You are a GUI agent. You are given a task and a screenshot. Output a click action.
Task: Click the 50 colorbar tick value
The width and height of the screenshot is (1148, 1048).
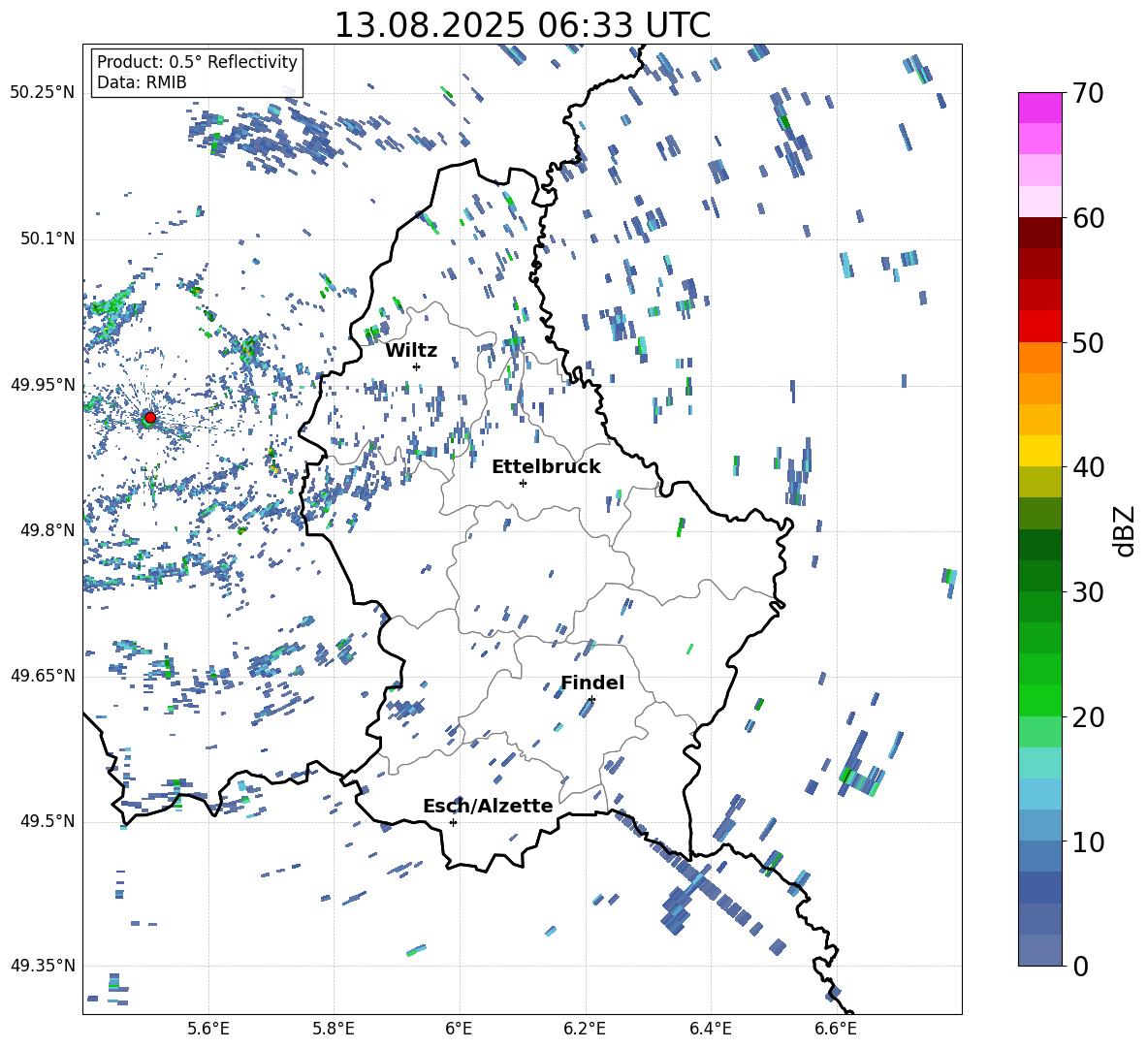pyautogui.click(x=1089, y=343)
